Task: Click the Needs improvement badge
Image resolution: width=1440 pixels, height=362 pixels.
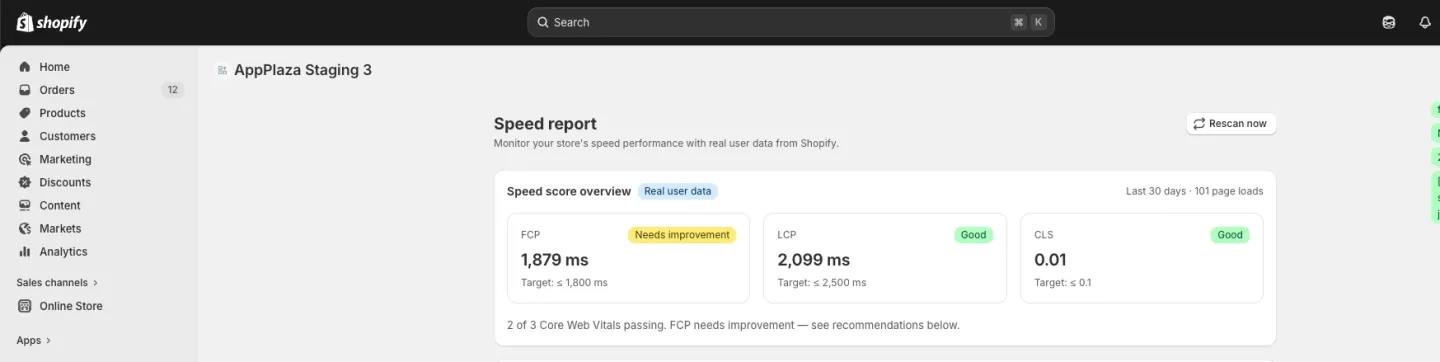Action: coord(682,235)
